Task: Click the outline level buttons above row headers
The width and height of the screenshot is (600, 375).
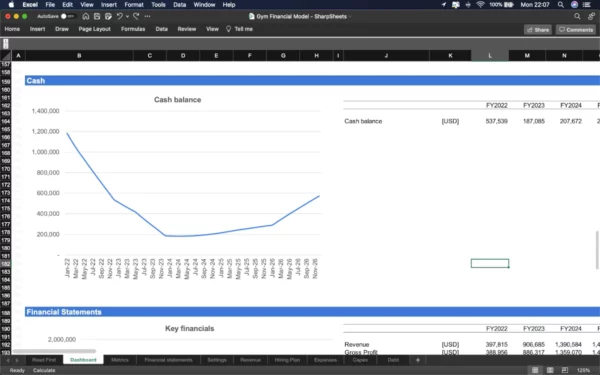Action: point(6,44)
